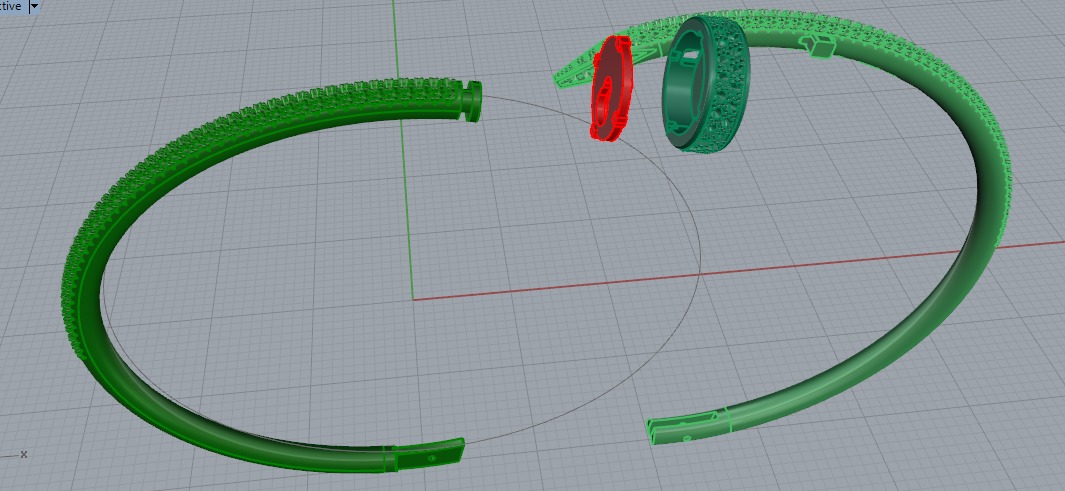Click the round pin end of the left bracelet half
Viewport: 1065px width, 491px height.
[473, 101]
